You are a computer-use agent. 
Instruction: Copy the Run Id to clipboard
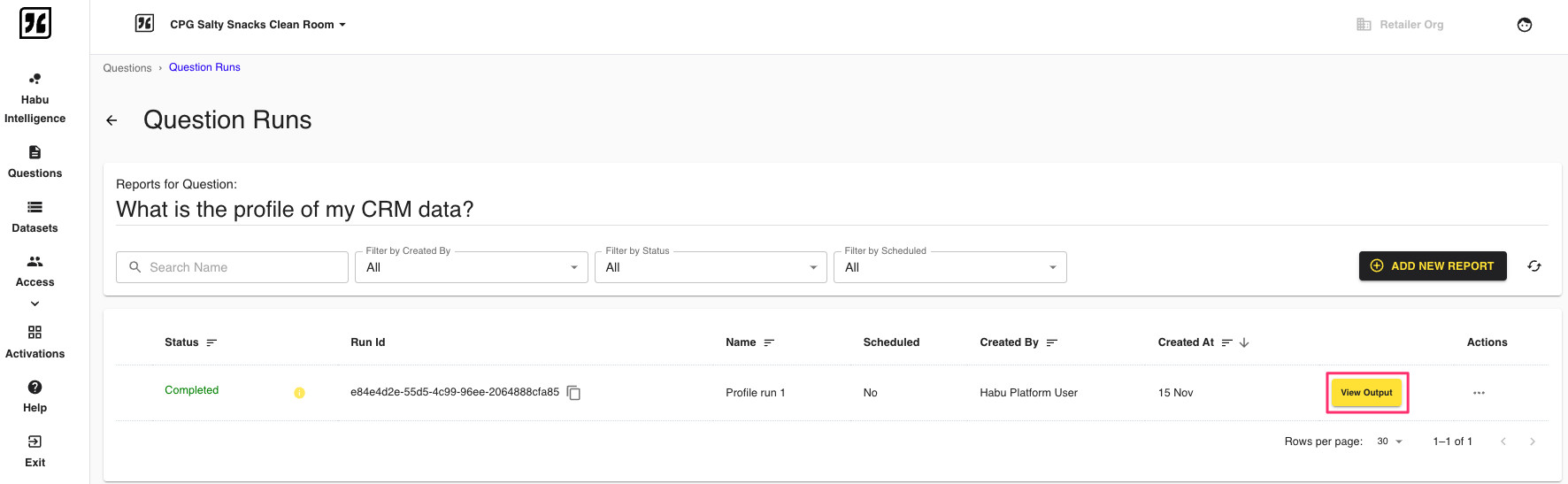click(x=573, y=393)
